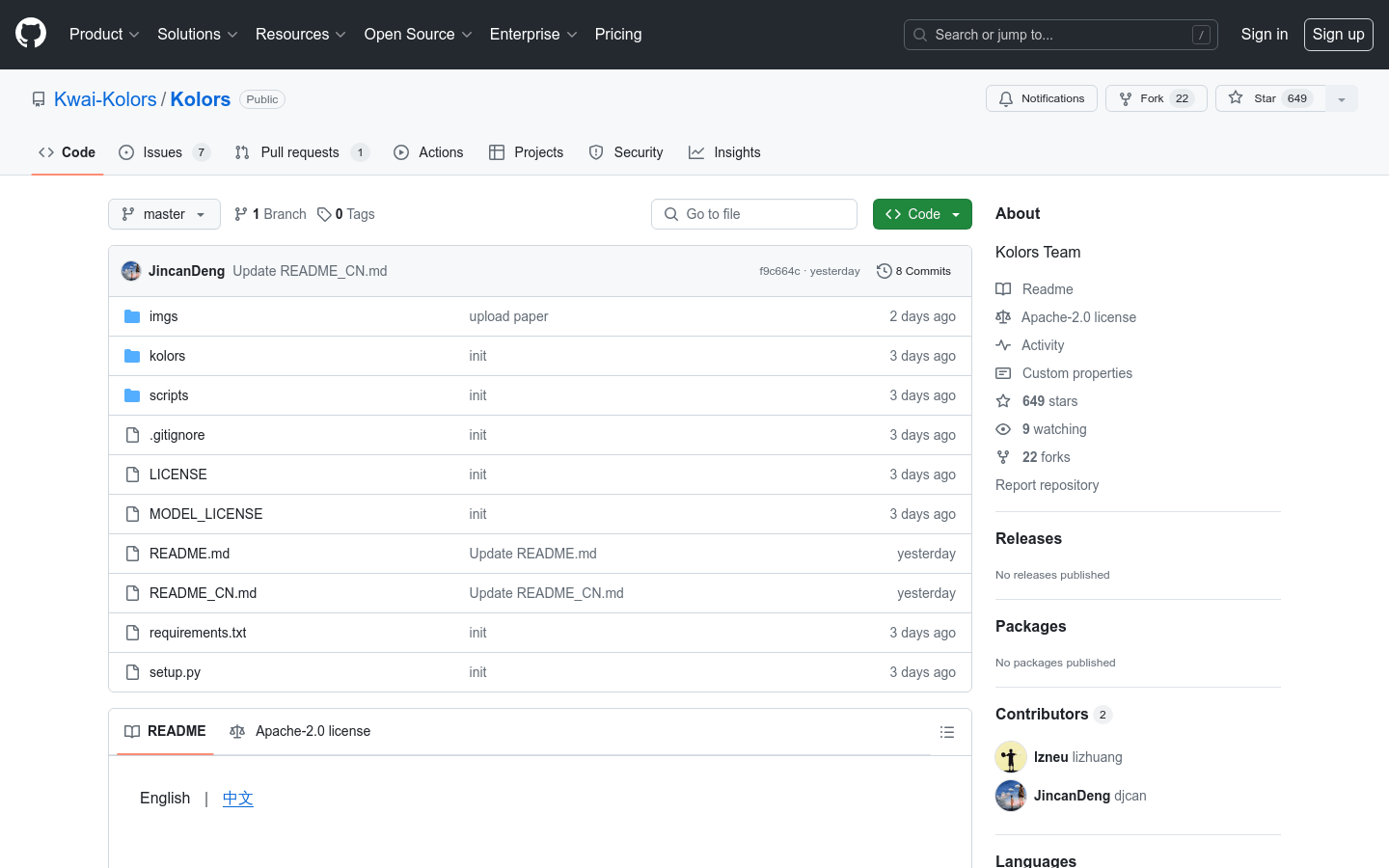1389x868 pixels.
Task: Click JincanDeng avatar in commit header
Action: coord(131,271)
